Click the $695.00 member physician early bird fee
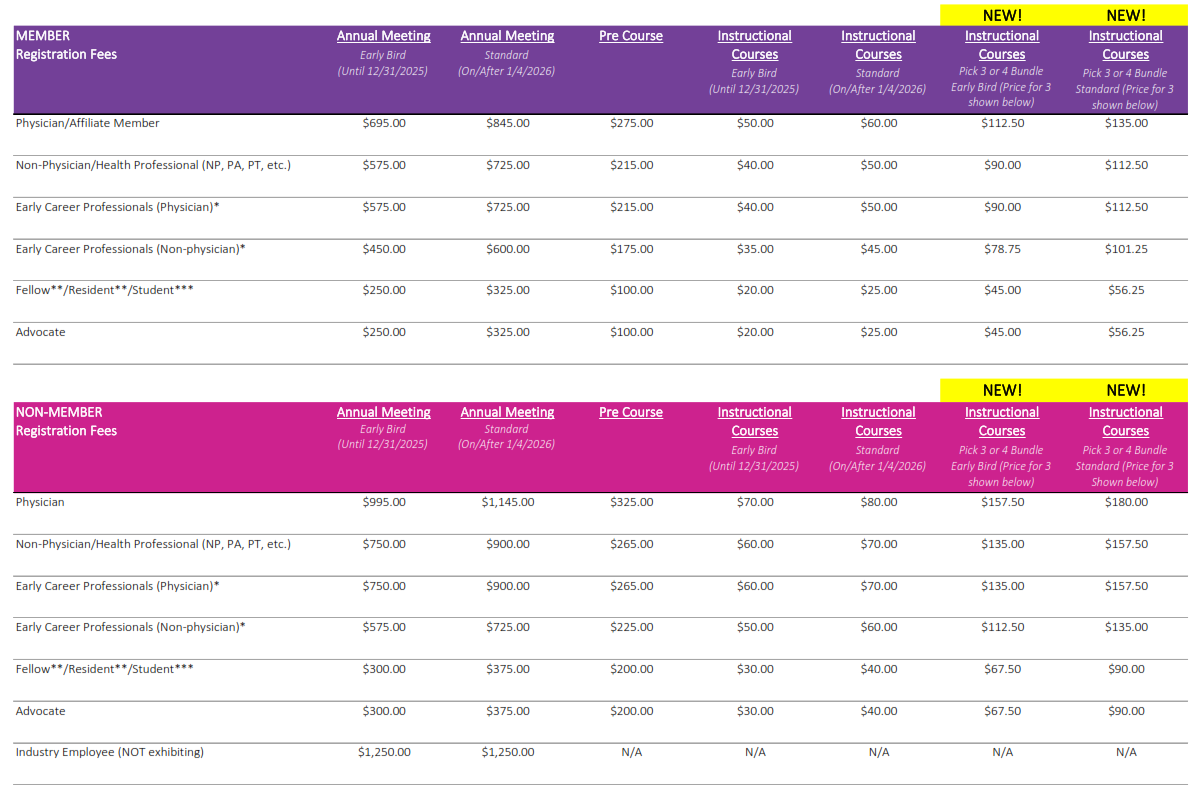 click(x=384, y=123)
